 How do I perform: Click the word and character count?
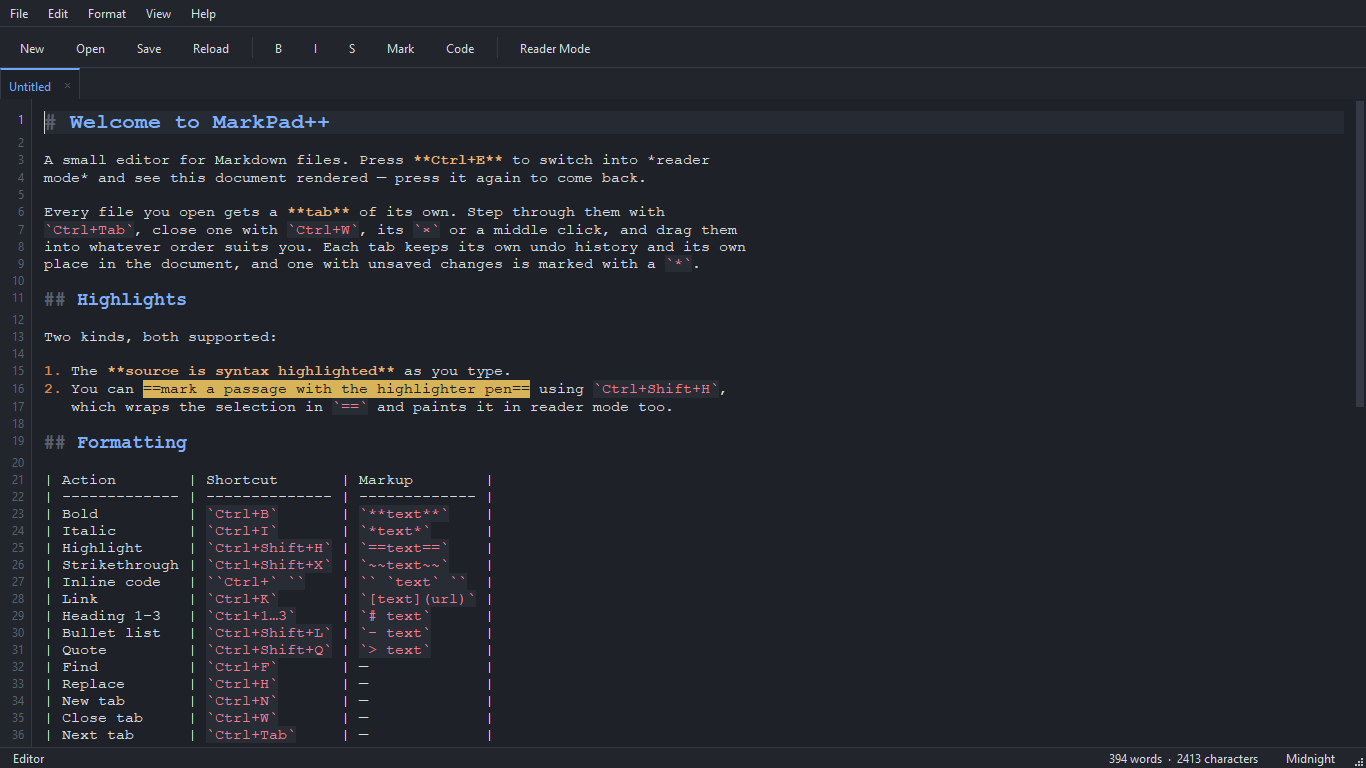pos(1183,759)
